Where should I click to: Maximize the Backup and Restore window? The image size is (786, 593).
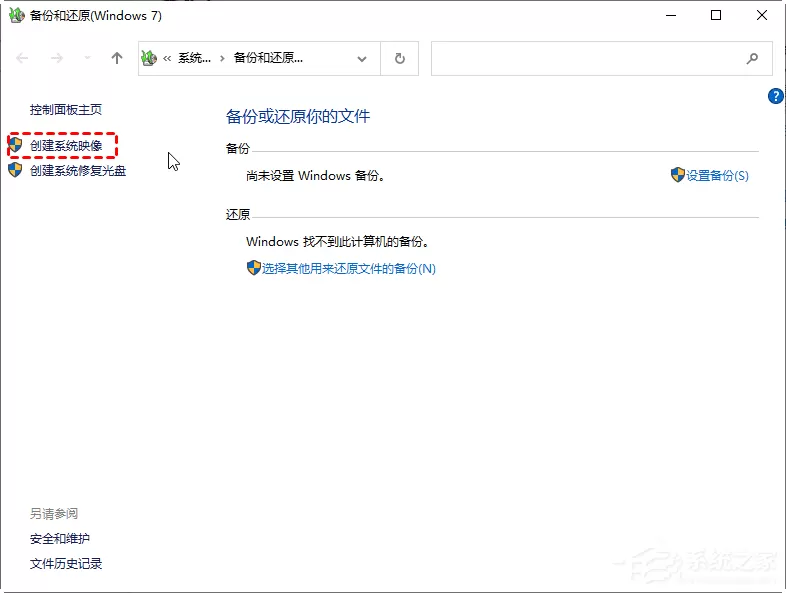click(x=716, y=16)
